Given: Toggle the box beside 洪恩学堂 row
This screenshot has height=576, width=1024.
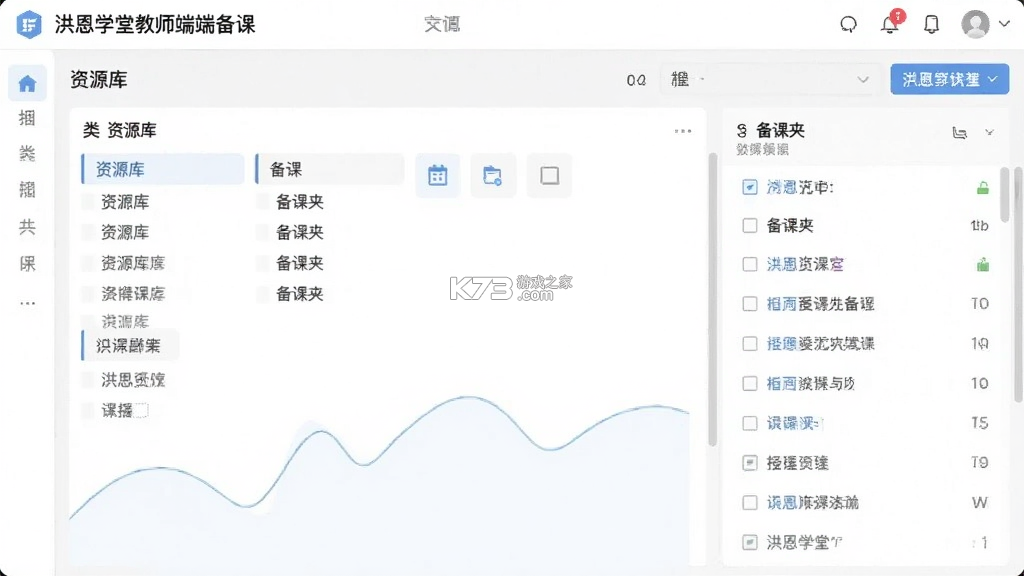Looking at the screenshot, I should tap(749, 543).
